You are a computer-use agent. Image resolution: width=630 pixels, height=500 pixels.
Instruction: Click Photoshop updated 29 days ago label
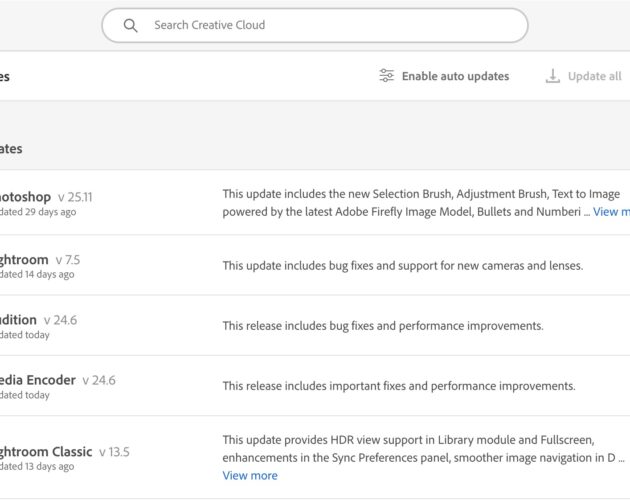click(38, 212)
